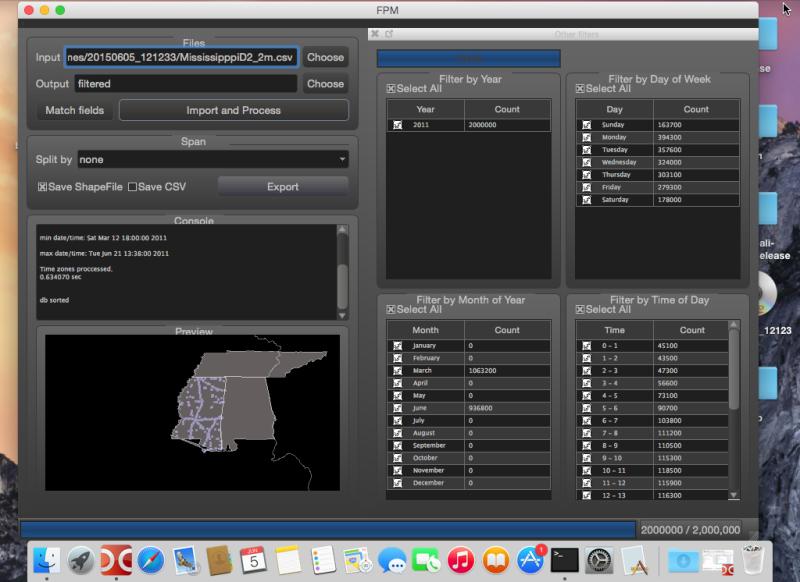The height and width of the screenshot is (582, 800).
Task: Toggle the 8 – 9 time row checkbox
Action: tap(587, 446)
